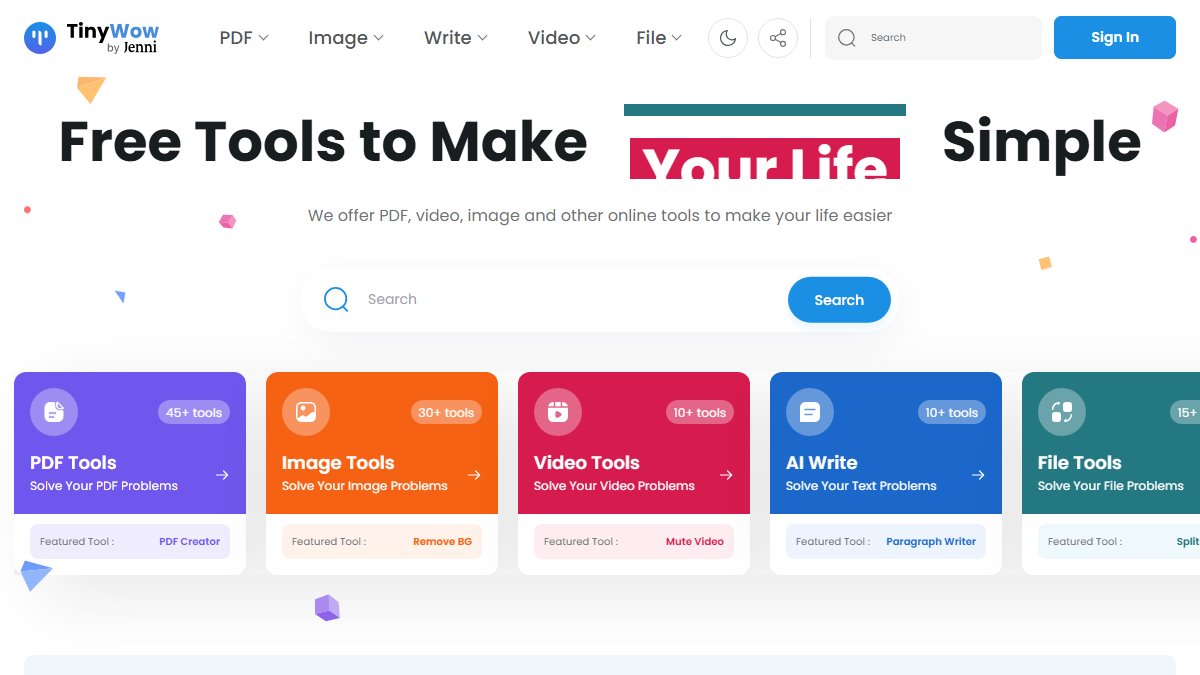Click the blue Search button
Screen dimensions: 1200x675
coord(839,300)
